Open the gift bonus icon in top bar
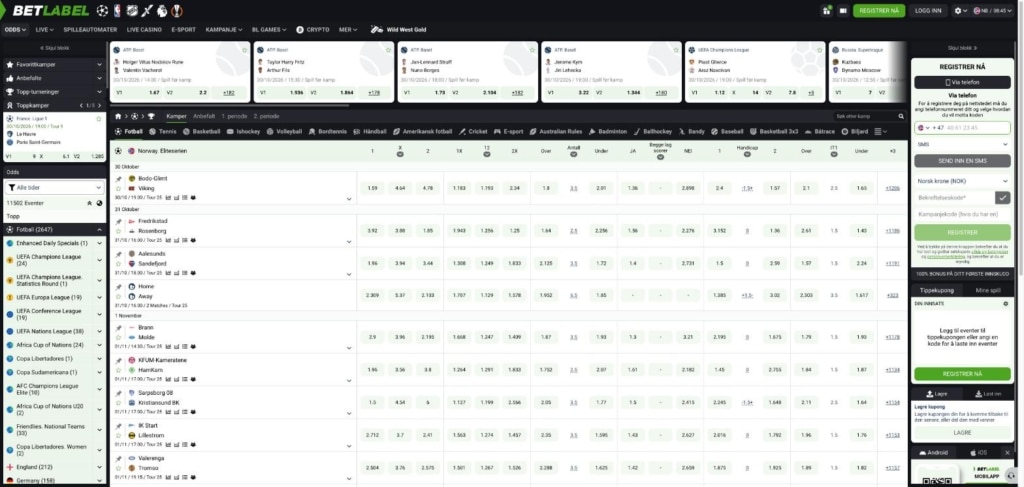This screenshot has height=487, width=1024. point(827,10)
